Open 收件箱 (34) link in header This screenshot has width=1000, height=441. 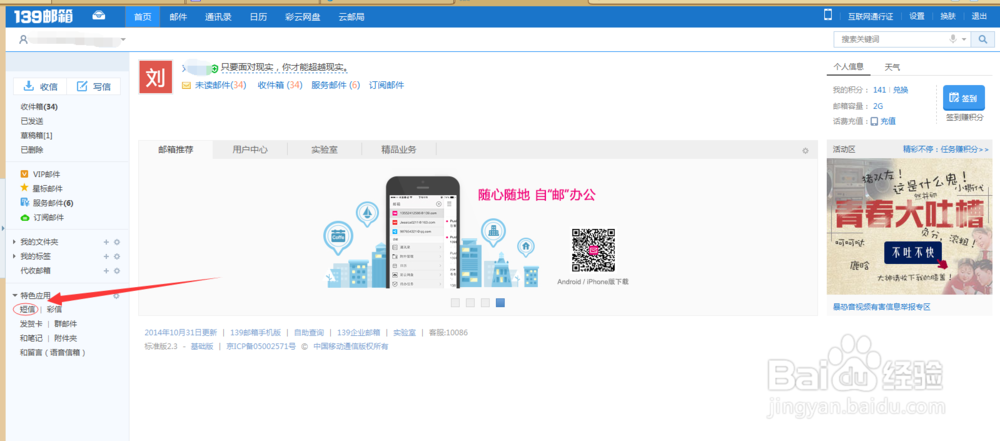(280, 85)
